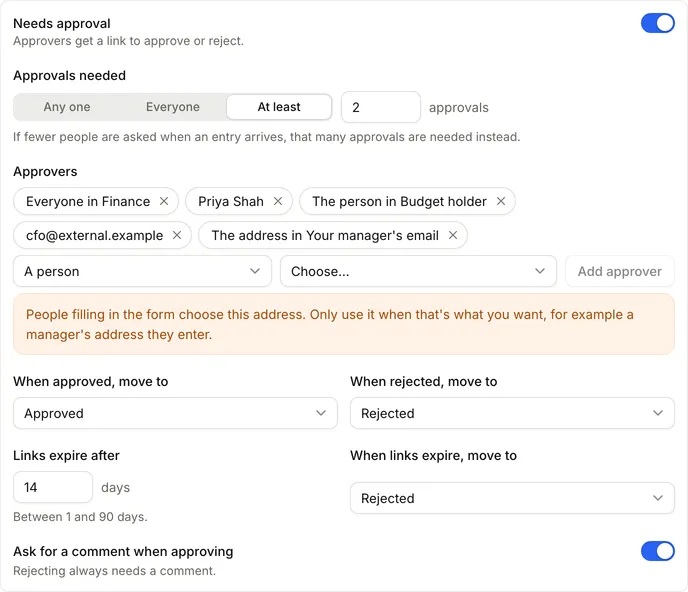Click The address in Your manager's email text

point(325,236)
